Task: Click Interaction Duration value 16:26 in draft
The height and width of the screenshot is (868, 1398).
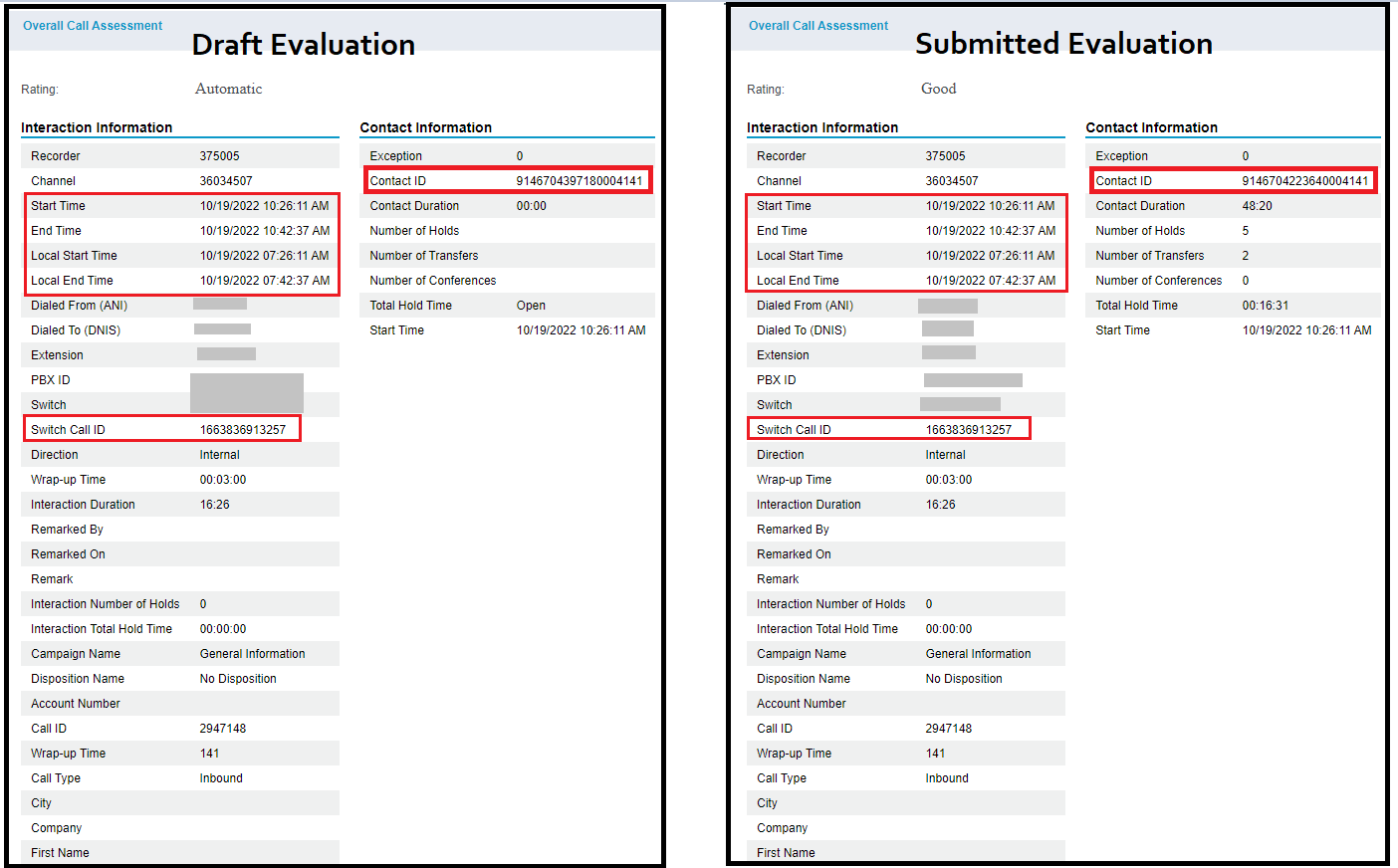Action: [215, 505]
